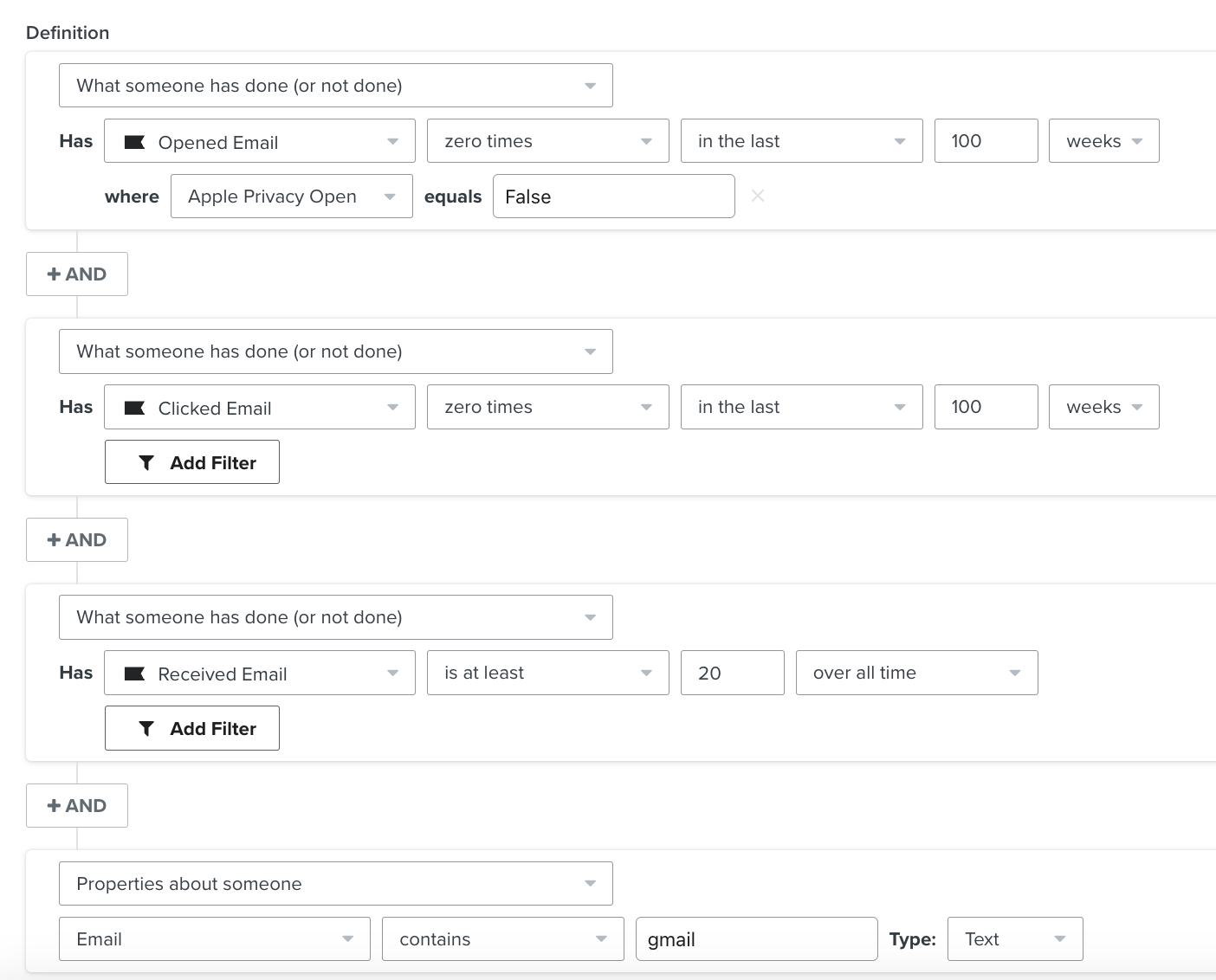1216x980 pixels.
Task: Select the '100' weeks input for Opened Email
Action: pyautogui.click(x=986, y=140)
